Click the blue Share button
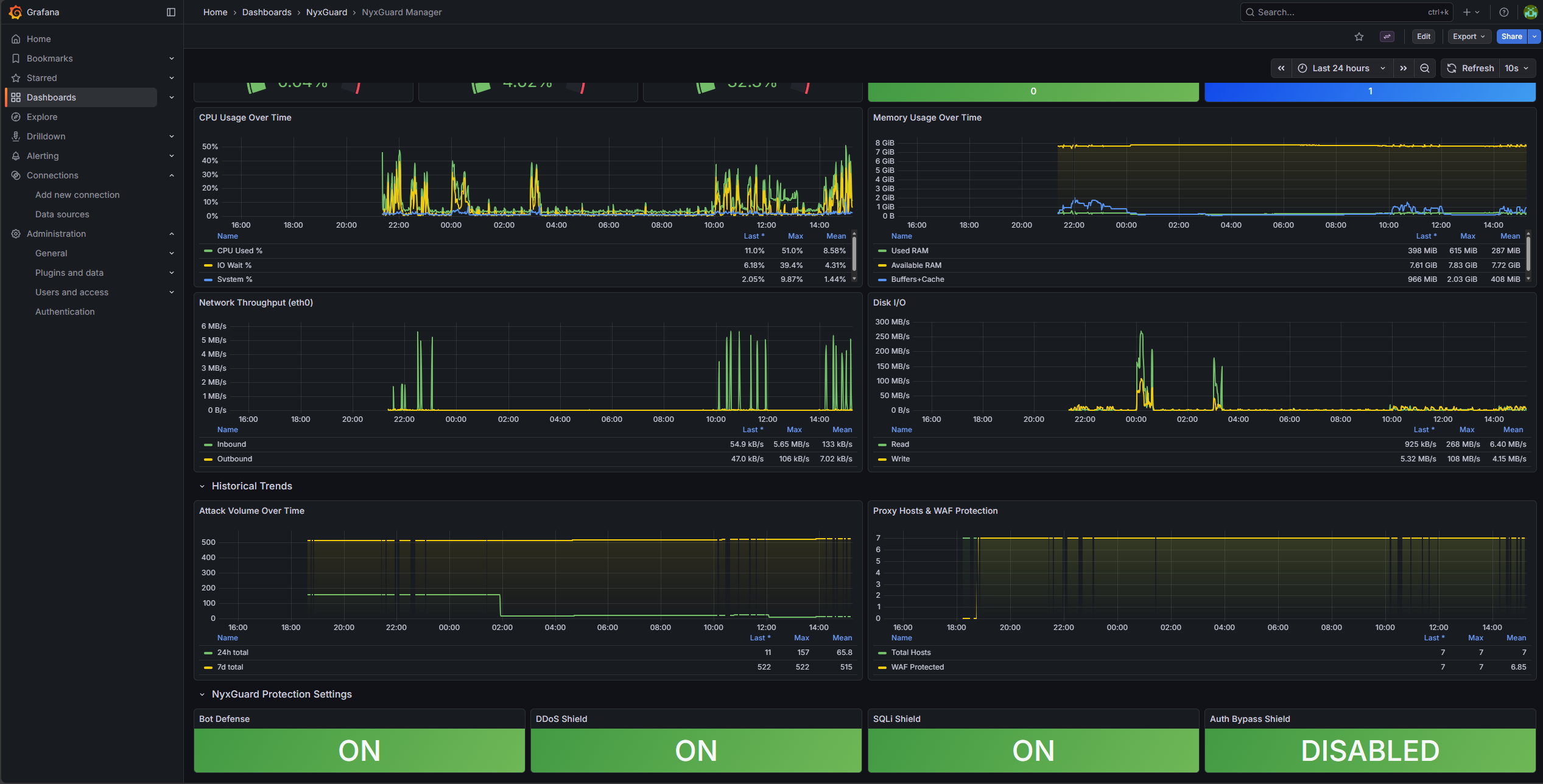Viewport: 1543px width, 784px height. click(1511, 37)
